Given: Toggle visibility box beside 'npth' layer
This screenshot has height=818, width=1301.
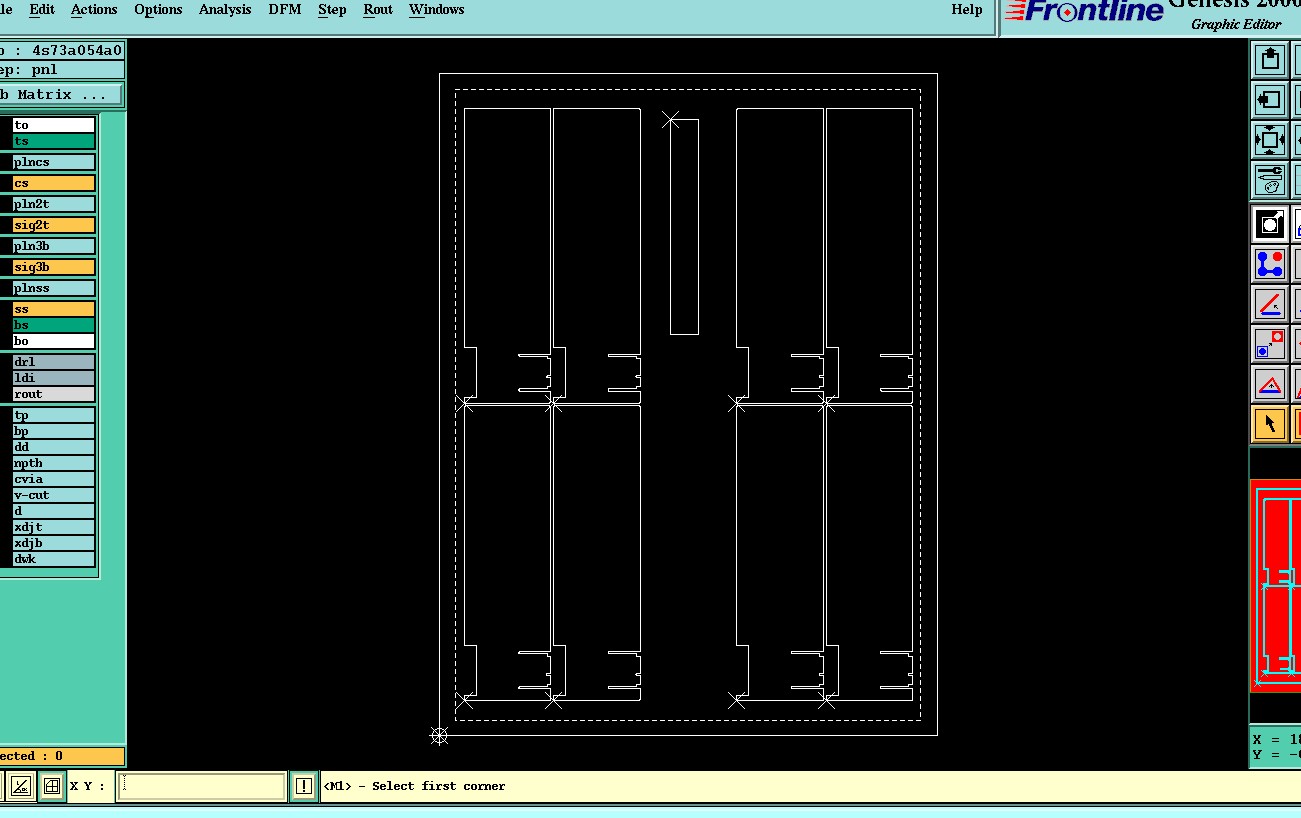Looking at the screenshot, I should [x=5, y=463].
